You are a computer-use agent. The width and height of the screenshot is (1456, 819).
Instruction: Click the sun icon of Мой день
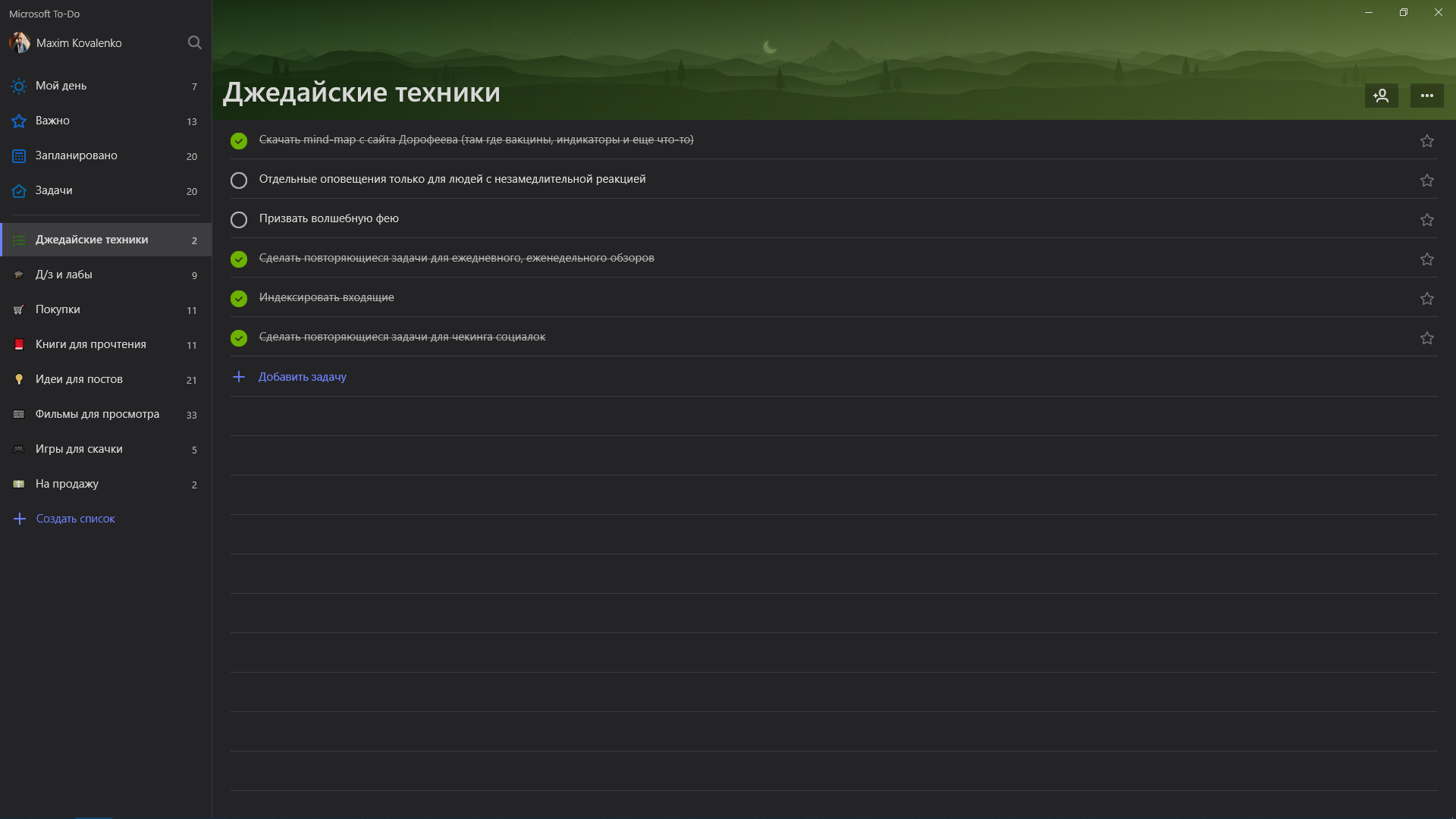coord(19,86)
